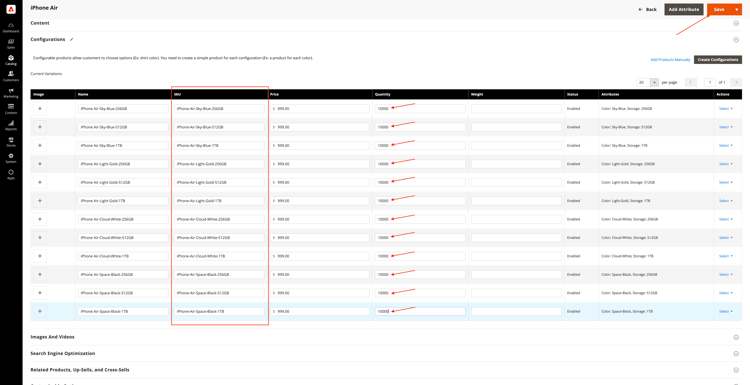750x385 pixels.
Task: Edit the SKU field of iPhone-Air-Light-Gold-1TB
Action: pos(220,201)
